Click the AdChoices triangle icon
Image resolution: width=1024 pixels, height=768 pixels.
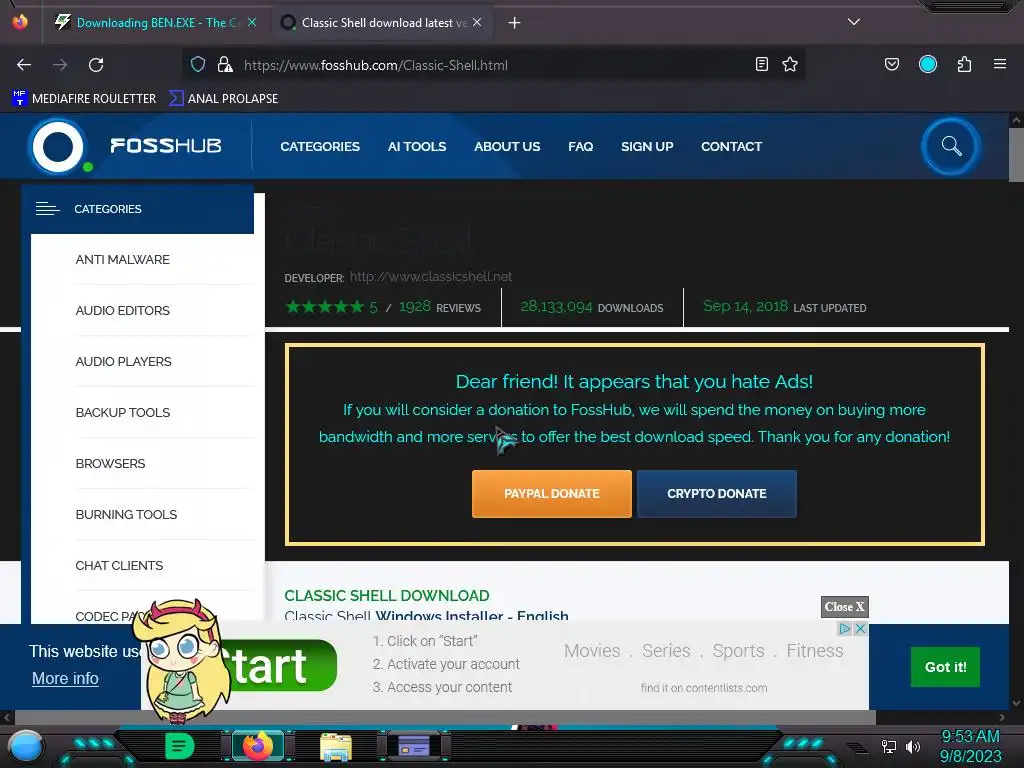(844, 629)
